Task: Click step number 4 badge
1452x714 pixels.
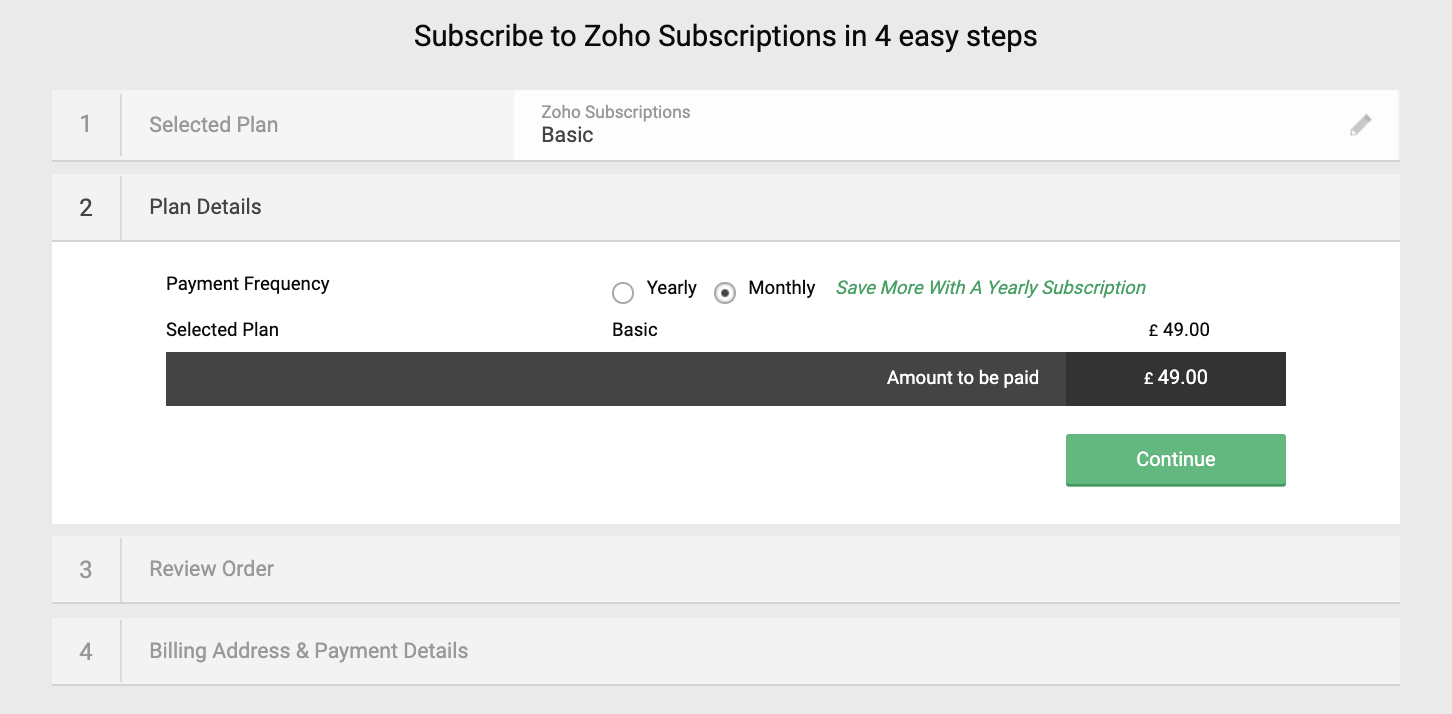Action: [86, 652]
